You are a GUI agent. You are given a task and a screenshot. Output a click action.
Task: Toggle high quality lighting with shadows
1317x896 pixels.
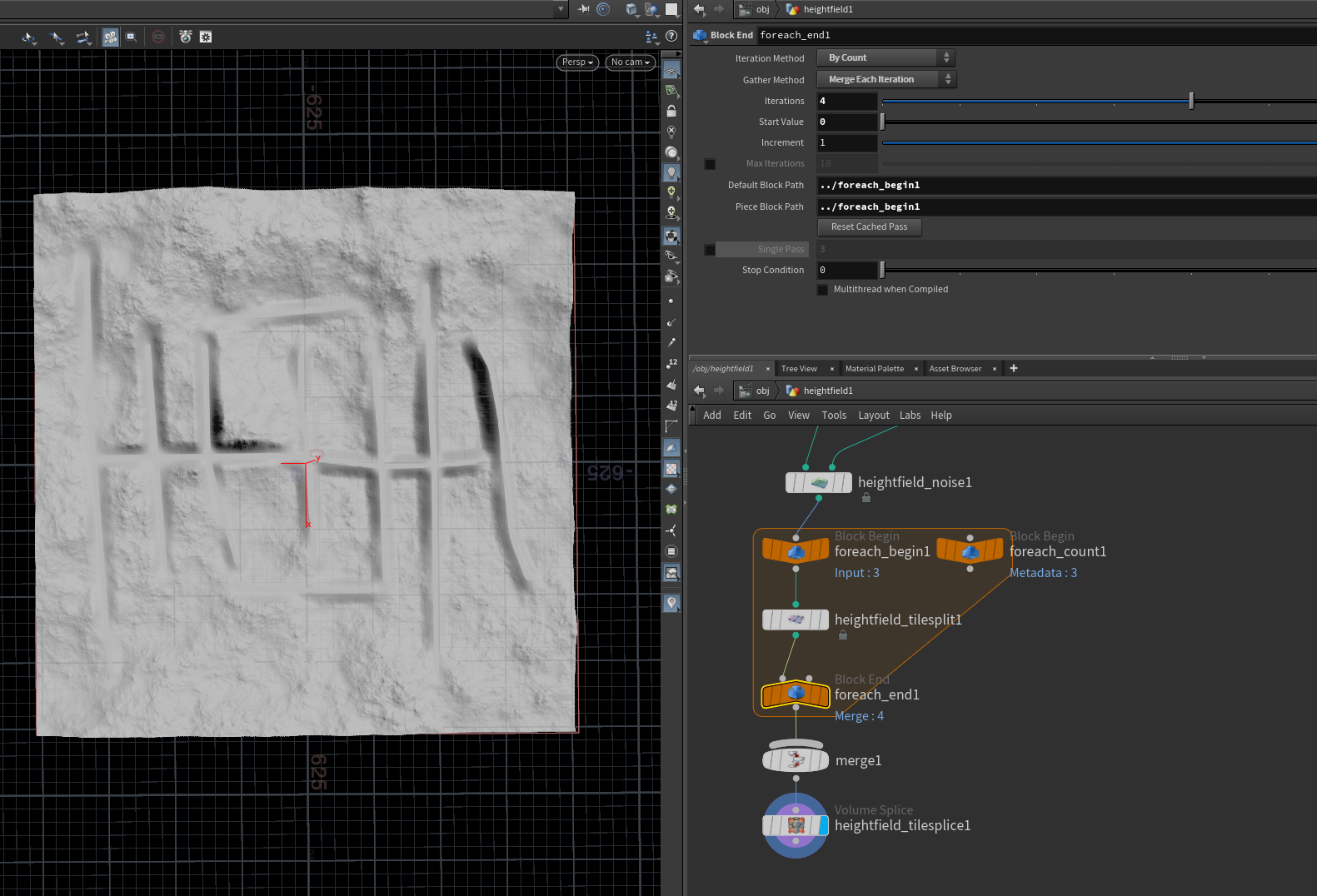pyautogui.click(x=671, y=213)
